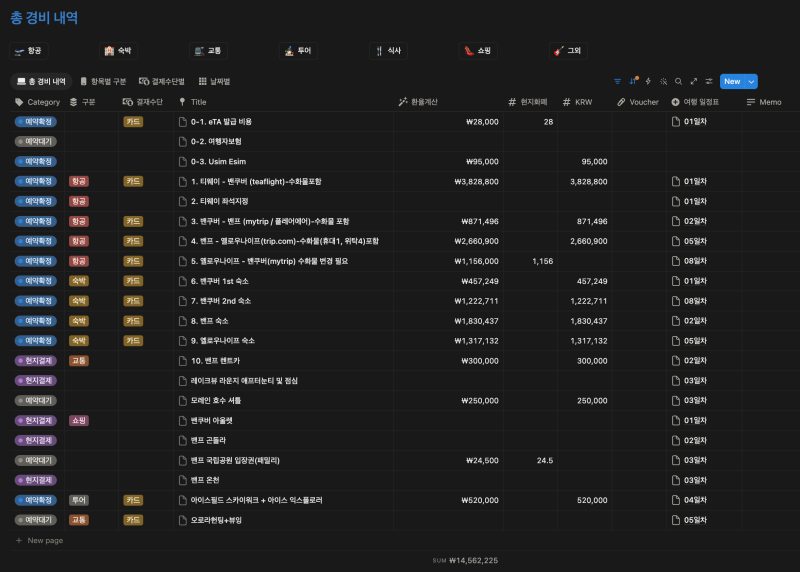
Task: Open the 숙박 hotel page link
Action: 118,51
